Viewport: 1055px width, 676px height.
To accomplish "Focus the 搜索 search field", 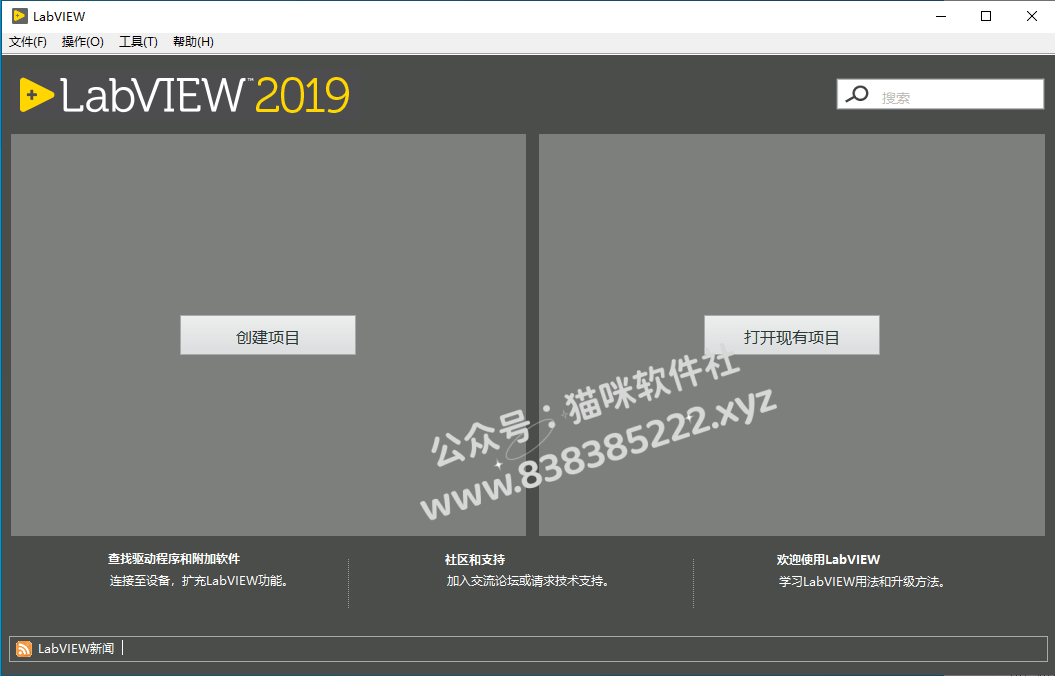I will pyautogui.click(x=940, y=94).
